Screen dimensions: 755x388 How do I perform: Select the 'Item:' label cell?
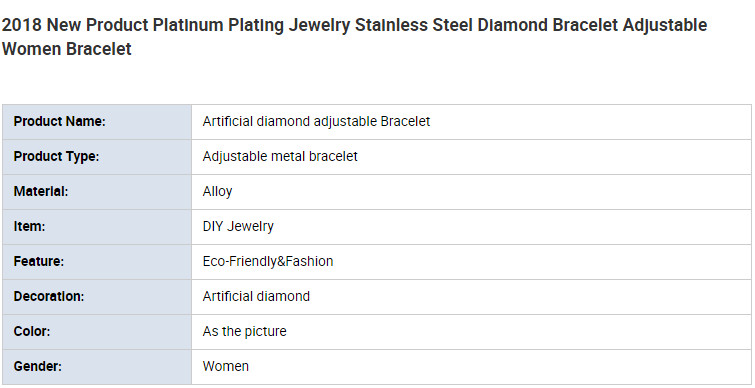97,227
